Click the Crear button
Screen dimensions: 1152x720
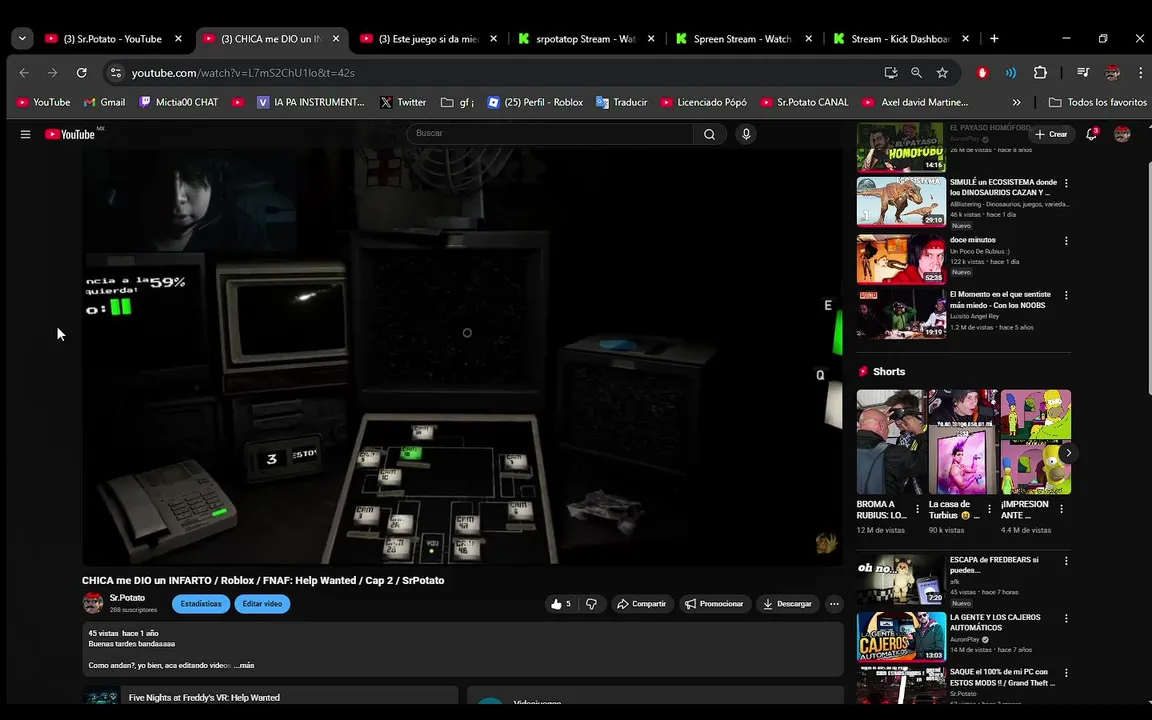(x=1051, y=134)
